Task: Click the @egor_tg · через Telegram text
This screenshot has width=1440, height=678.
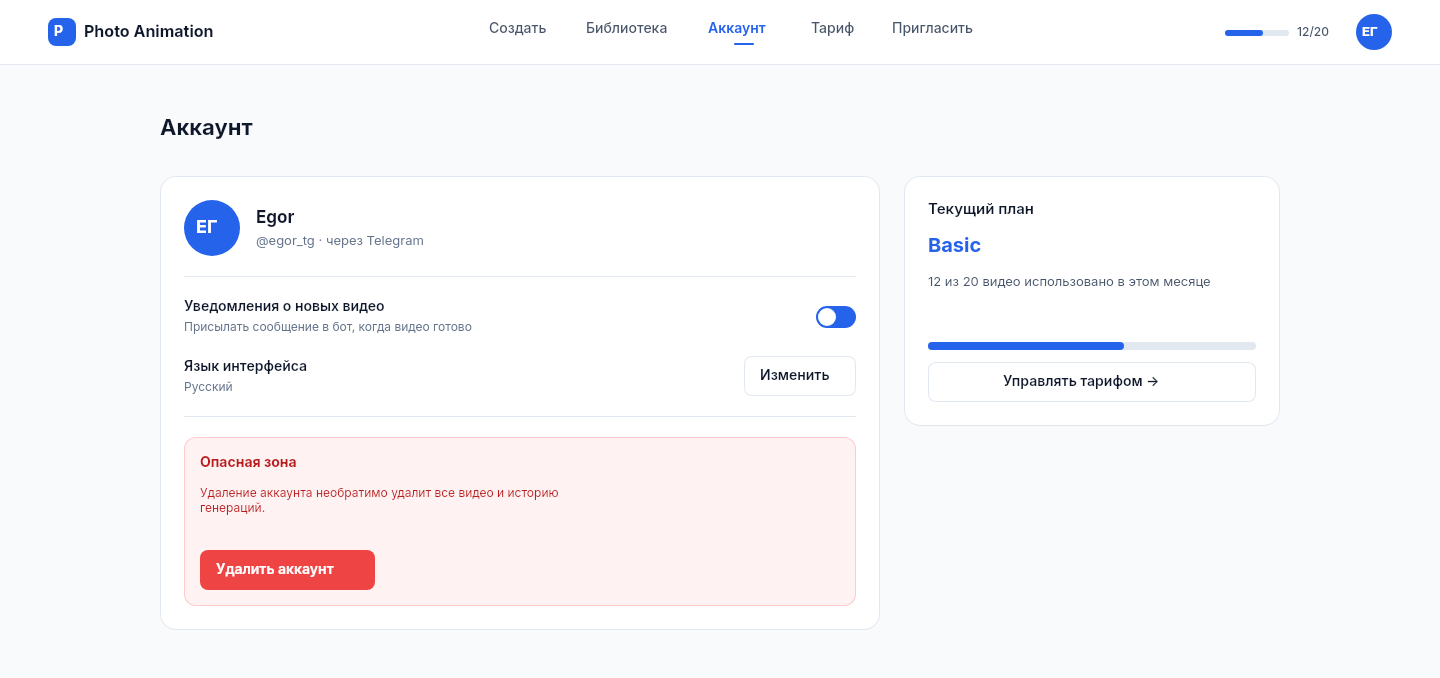Action: [340, 241]
